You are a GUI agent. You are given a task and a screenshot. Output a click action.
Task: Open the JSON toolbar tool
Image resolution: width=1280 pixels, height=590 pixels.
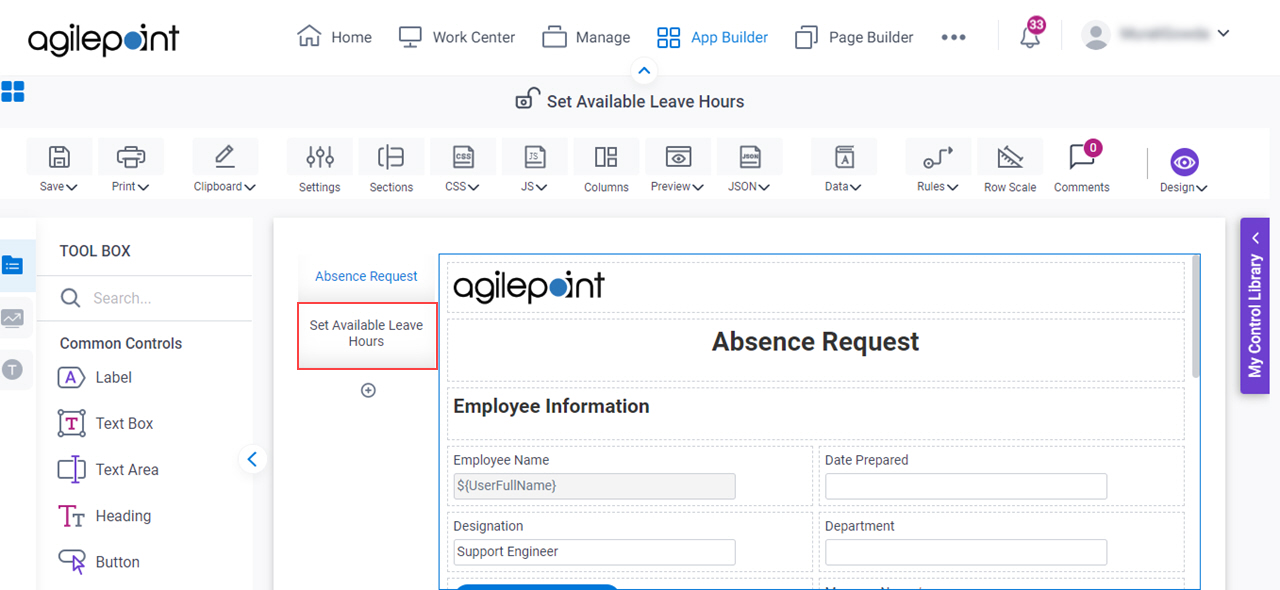tap(750, 157)
